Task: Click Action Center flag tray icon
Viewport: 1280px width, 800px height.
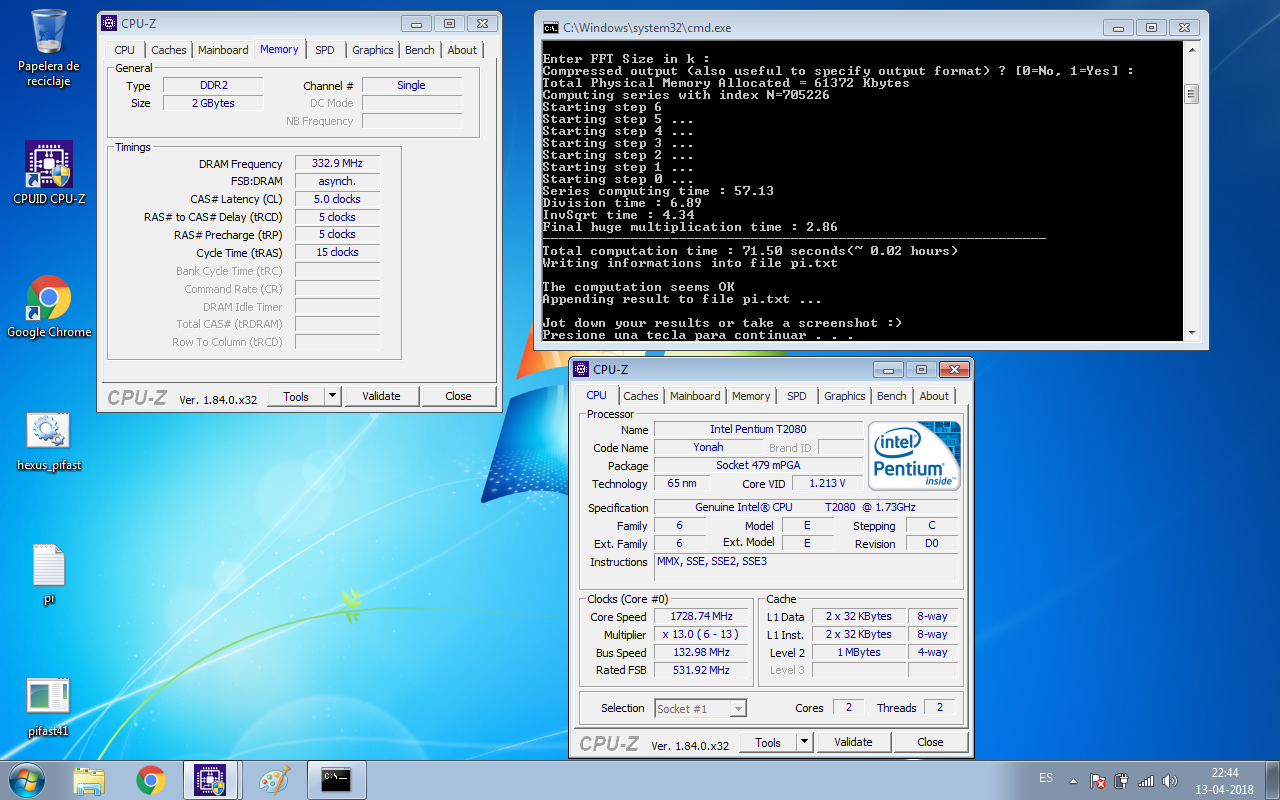Action: pos(1098,780)
